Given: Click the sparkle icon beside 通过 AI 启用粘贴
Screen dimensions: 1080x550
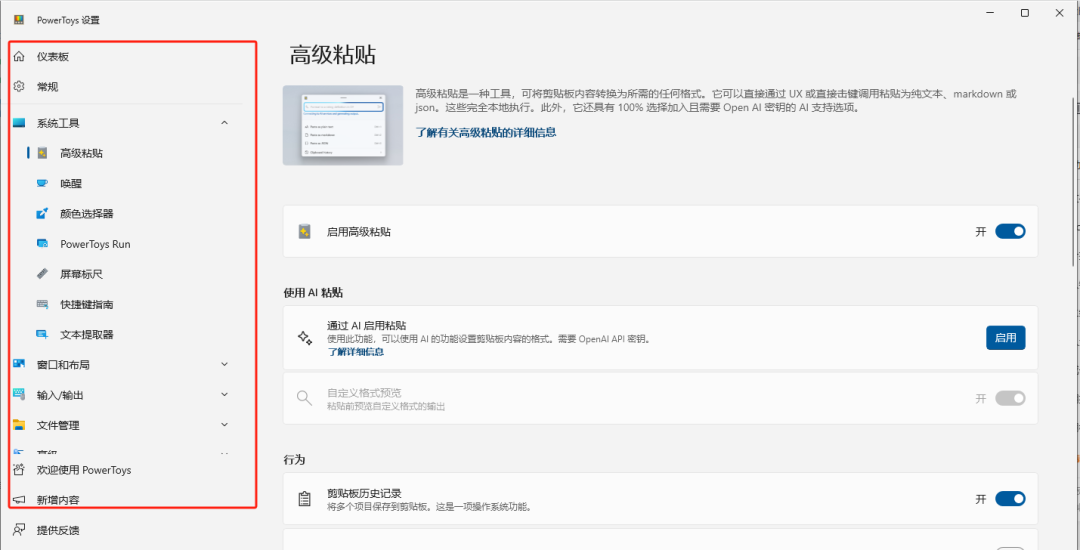Looking at the screenshot, I should click(x=304, y=337).
